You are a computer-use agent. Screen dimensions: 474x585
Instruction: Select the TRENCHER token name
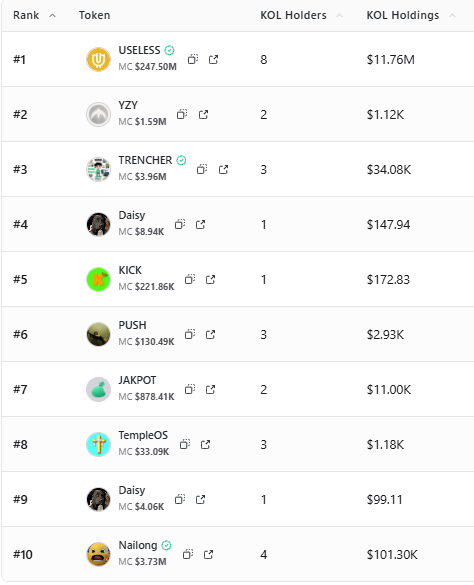(145, 160)
